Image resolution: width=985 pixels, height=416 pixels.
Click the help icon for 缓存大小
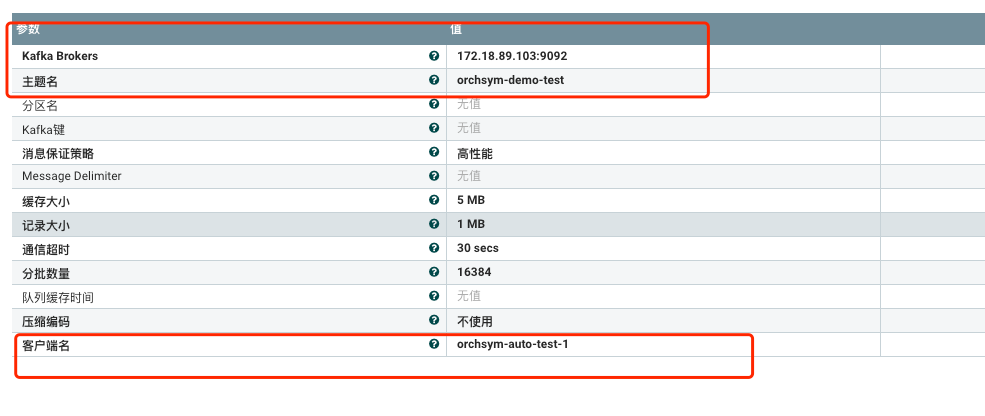(434, 200)
